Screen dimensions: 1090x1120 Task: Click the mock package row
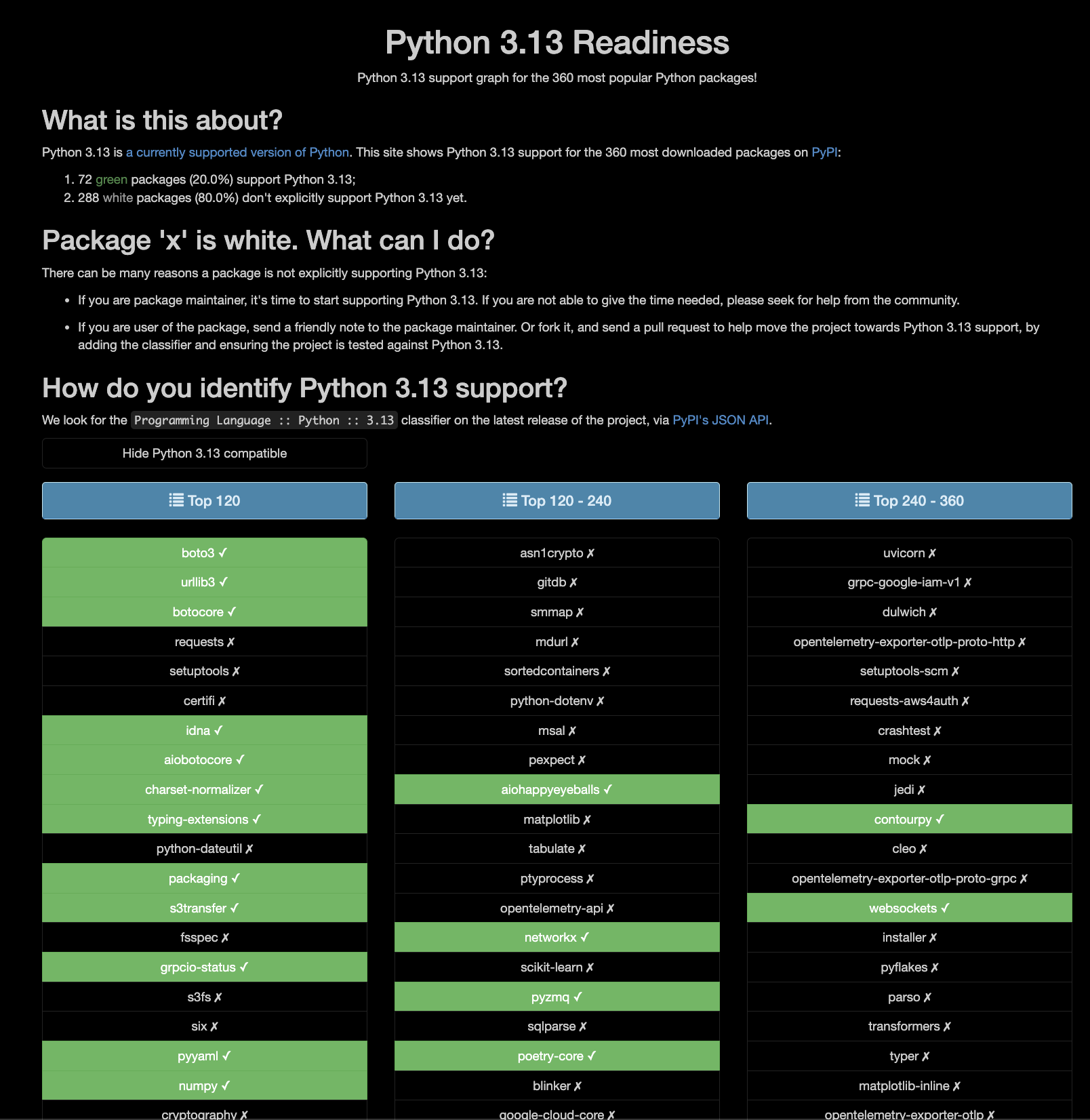pyautogui.click(x=910, y=760)
